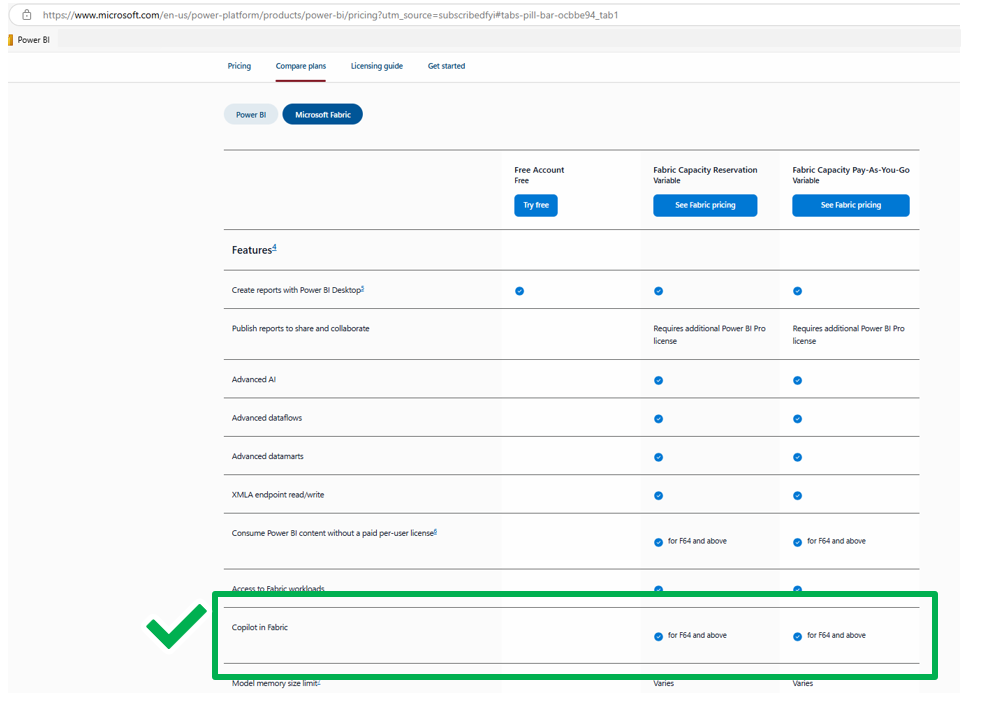Click Capacity Reservation checkmark for Copilot in Fabric

point(659,637)
